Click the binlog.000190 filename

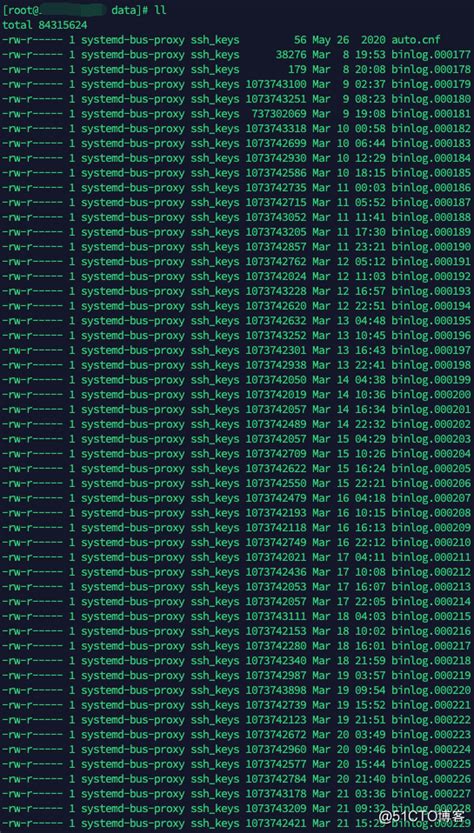coord(431,246)
